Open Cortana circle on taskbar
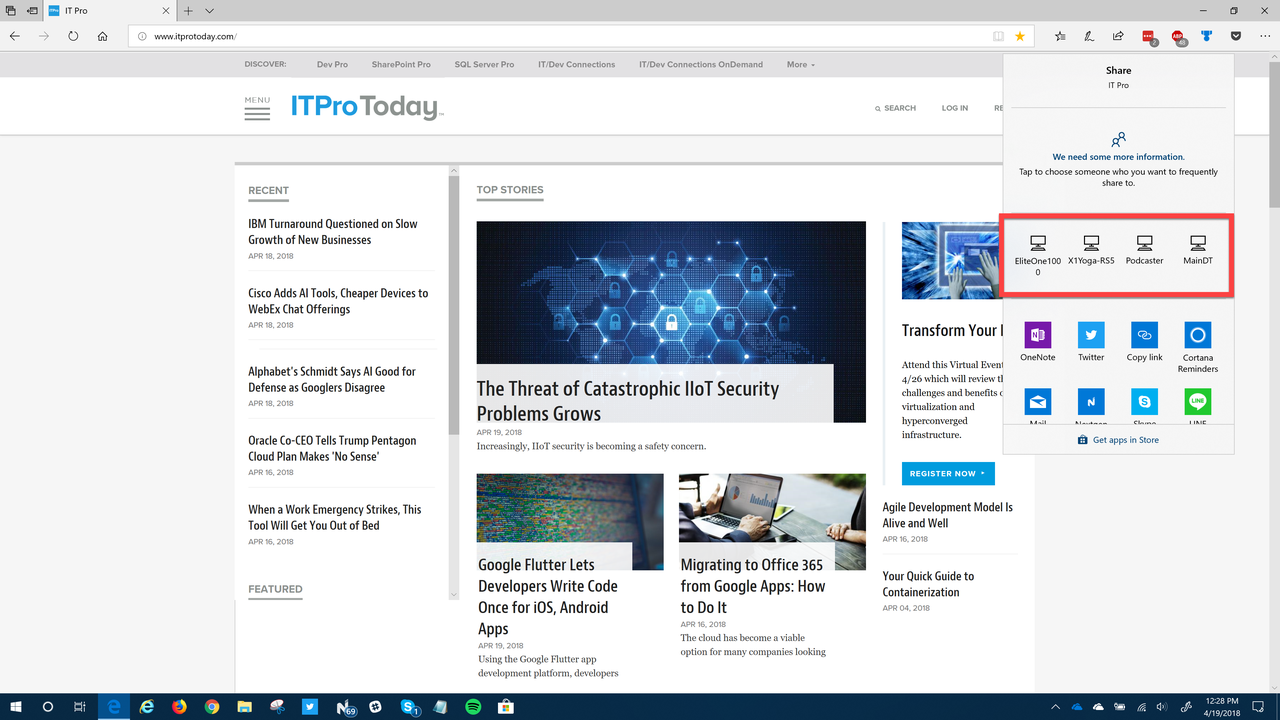 tap(48, 707)
